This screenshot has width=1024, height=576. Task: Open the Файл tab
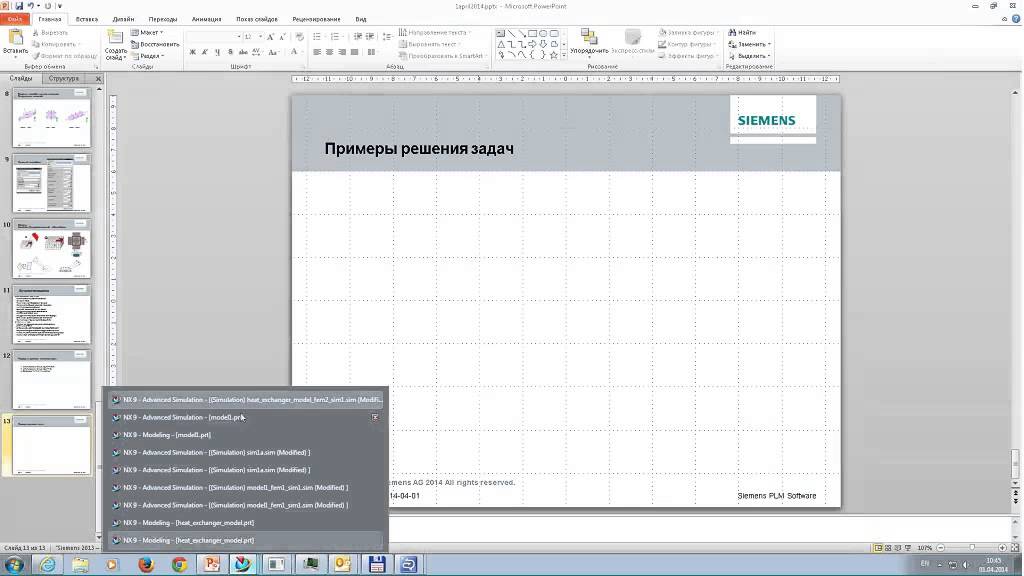pyautogui.click(x=15, y=20)
